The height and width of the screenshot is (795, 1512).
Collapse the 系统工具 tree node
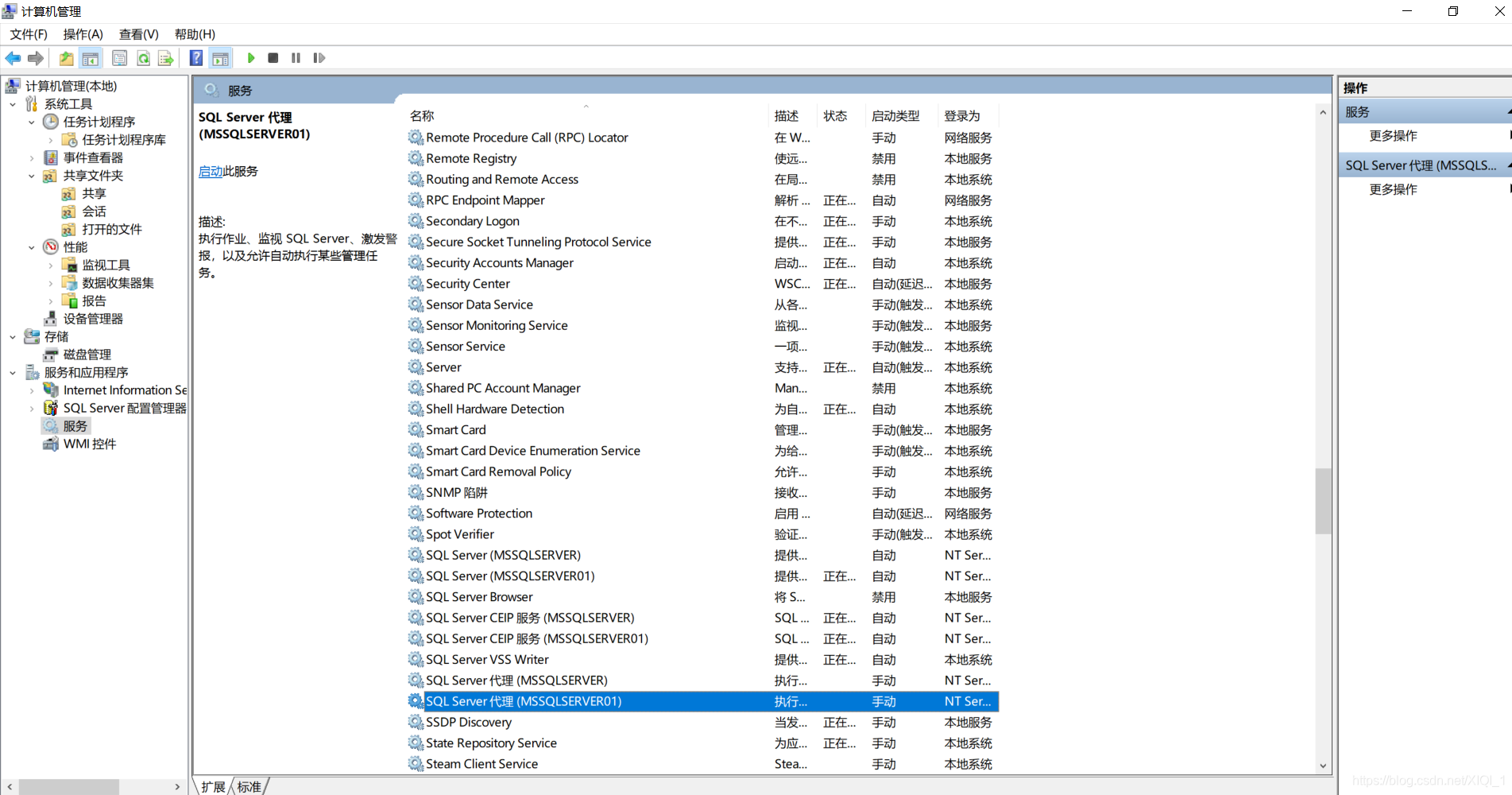13,104
